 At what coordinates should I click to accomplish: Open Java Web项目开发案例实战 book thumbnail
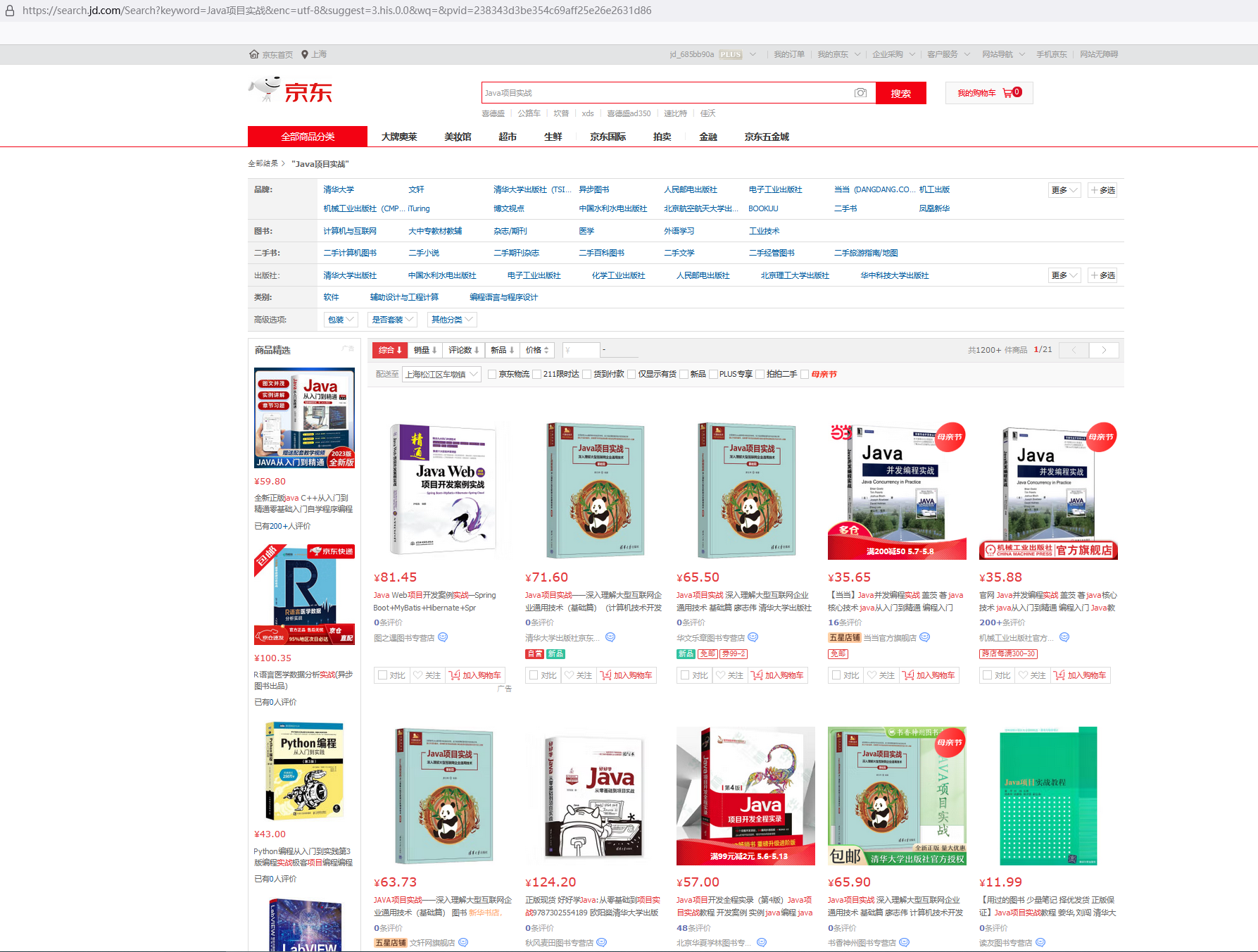pos(442,490)
